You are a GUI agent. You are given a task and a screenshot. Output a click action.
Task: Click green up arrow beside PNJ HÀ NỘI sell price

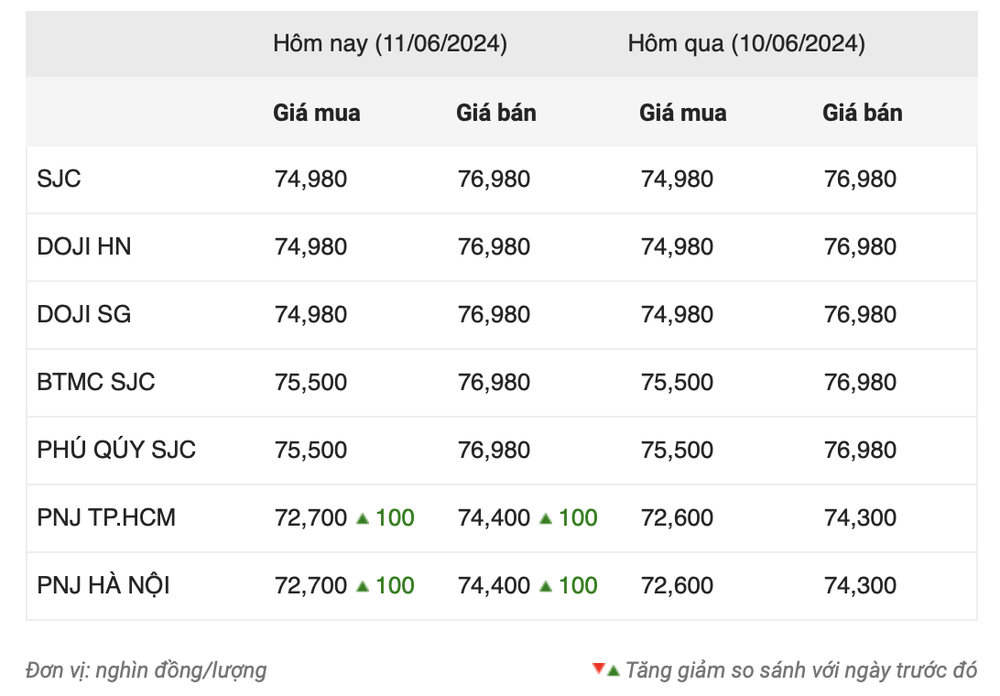coord(545,586)
